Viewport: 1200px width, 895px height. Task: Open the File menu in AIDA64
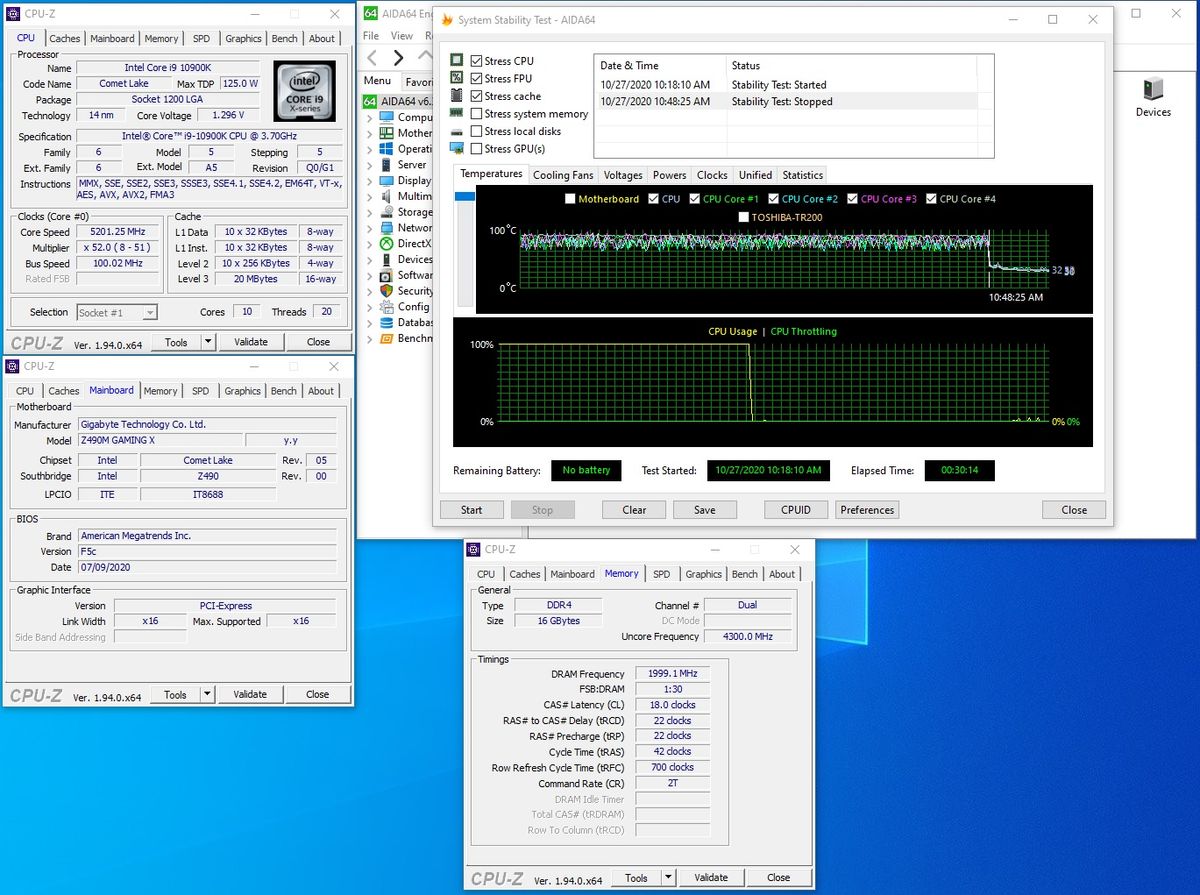point(371,36)
